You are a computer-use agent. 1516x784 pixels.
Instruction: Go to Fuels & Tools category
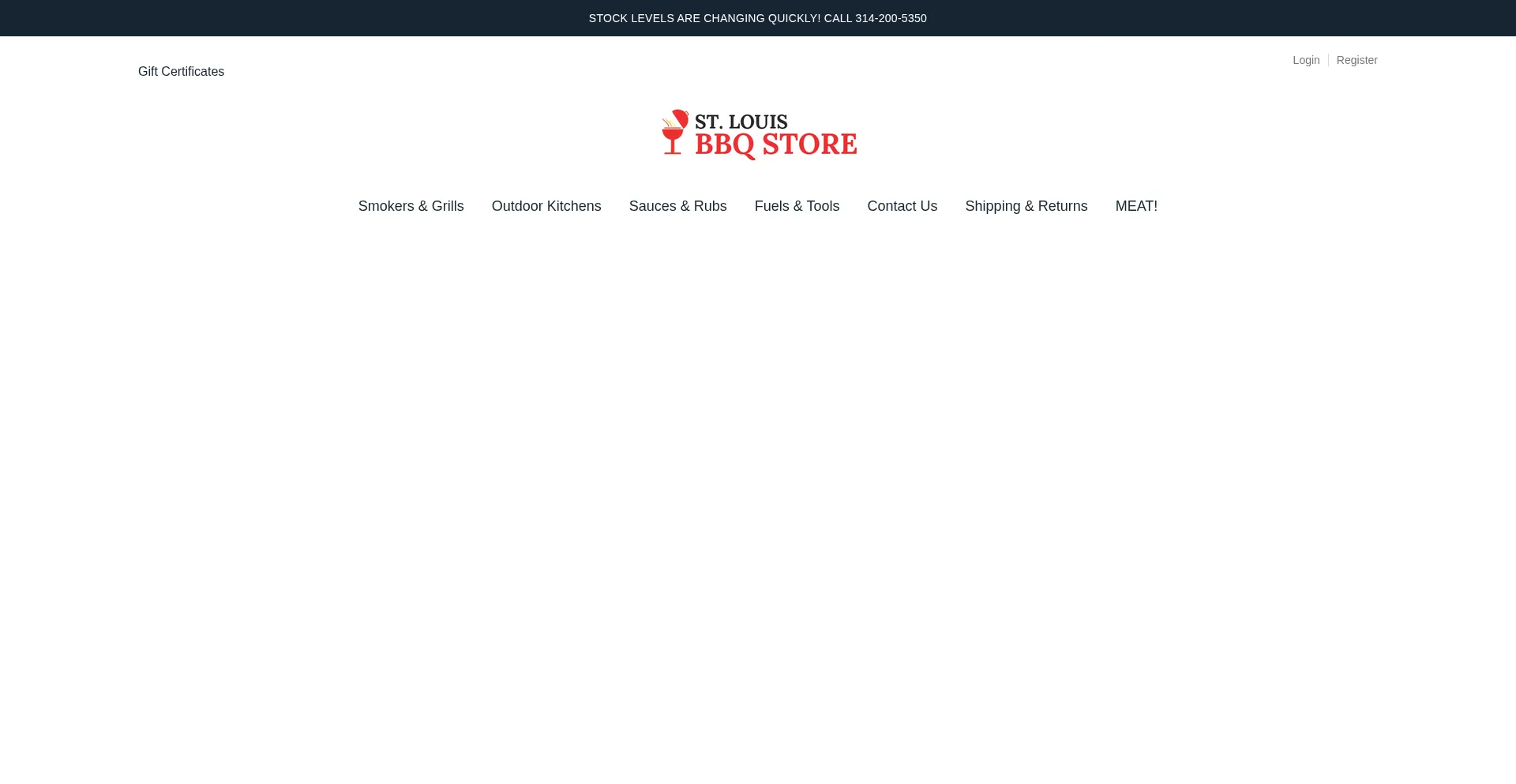pyautogui.click(x=797, y=206)
